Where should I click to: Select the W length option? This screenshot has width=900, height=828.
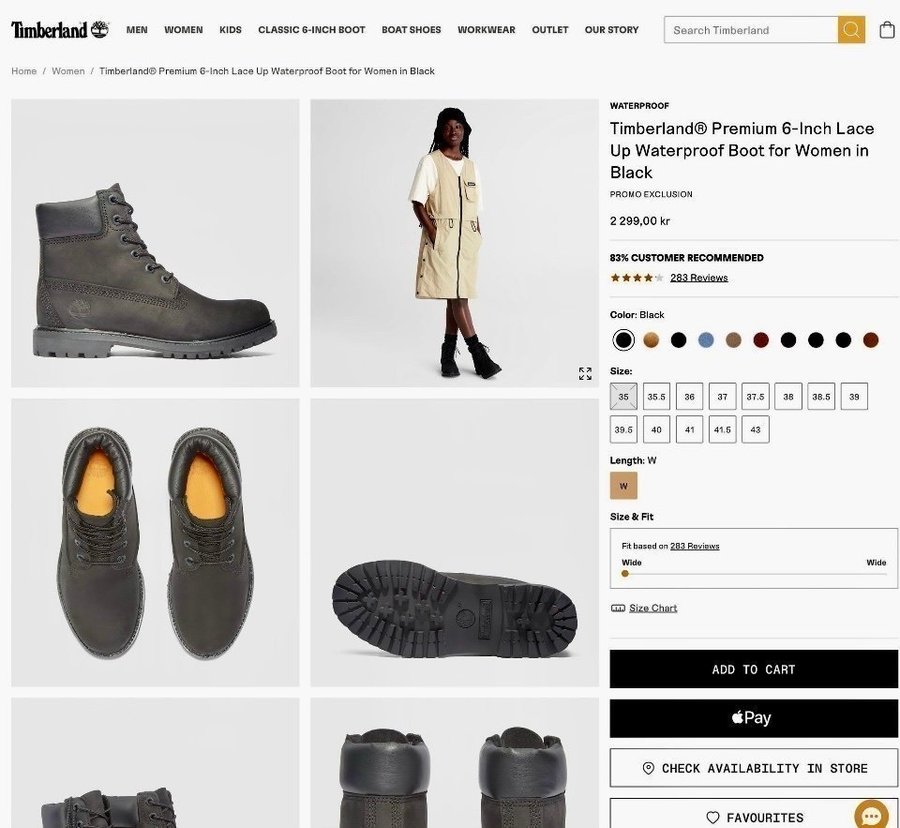(x=623, y=486)
